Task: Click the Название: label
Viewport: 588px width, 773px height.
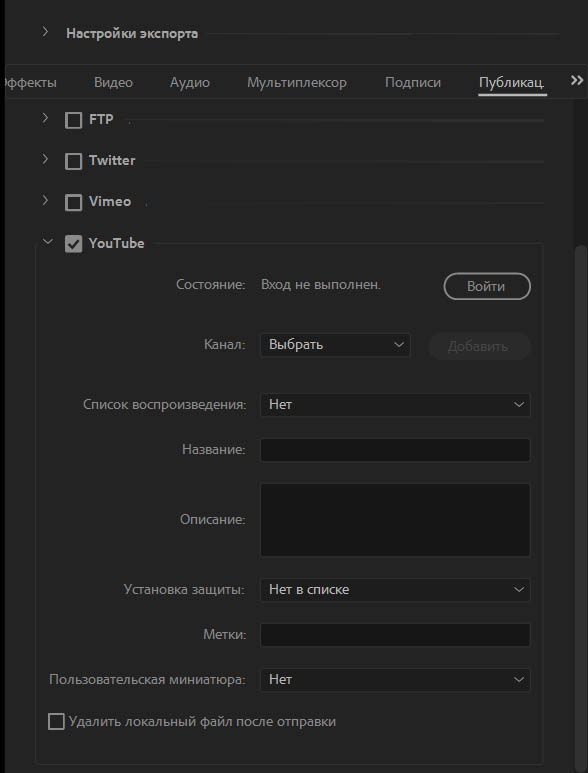Action: coord(214,450)
